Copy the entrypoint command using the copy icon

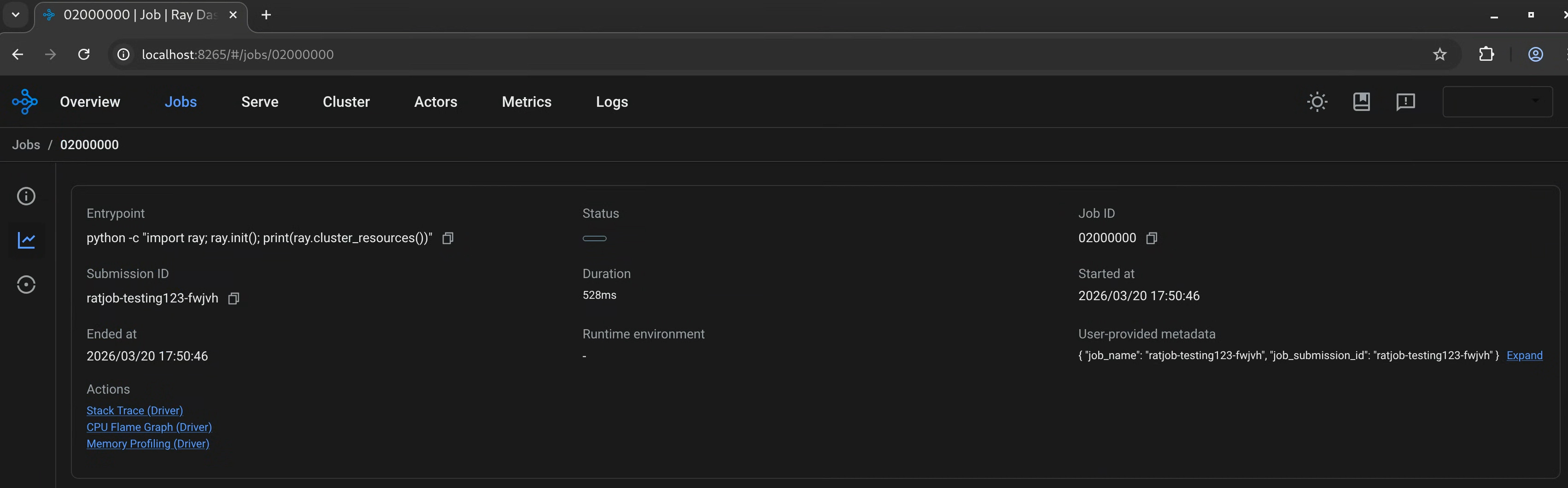(x=447, y=238)
